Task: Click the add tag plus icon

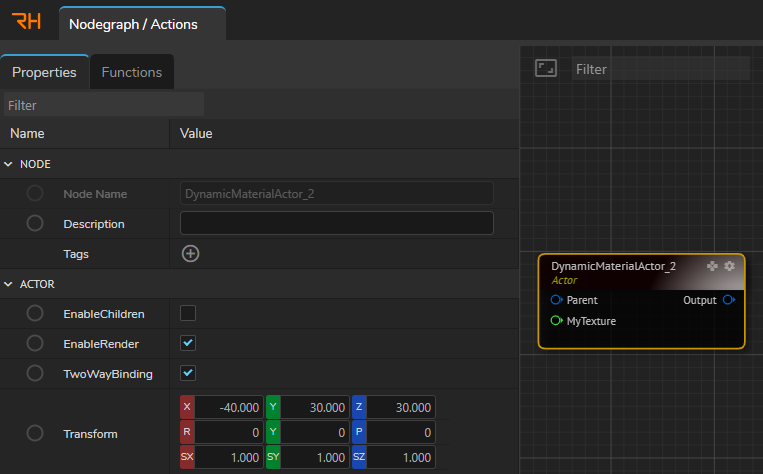Action: coord(190,254)
